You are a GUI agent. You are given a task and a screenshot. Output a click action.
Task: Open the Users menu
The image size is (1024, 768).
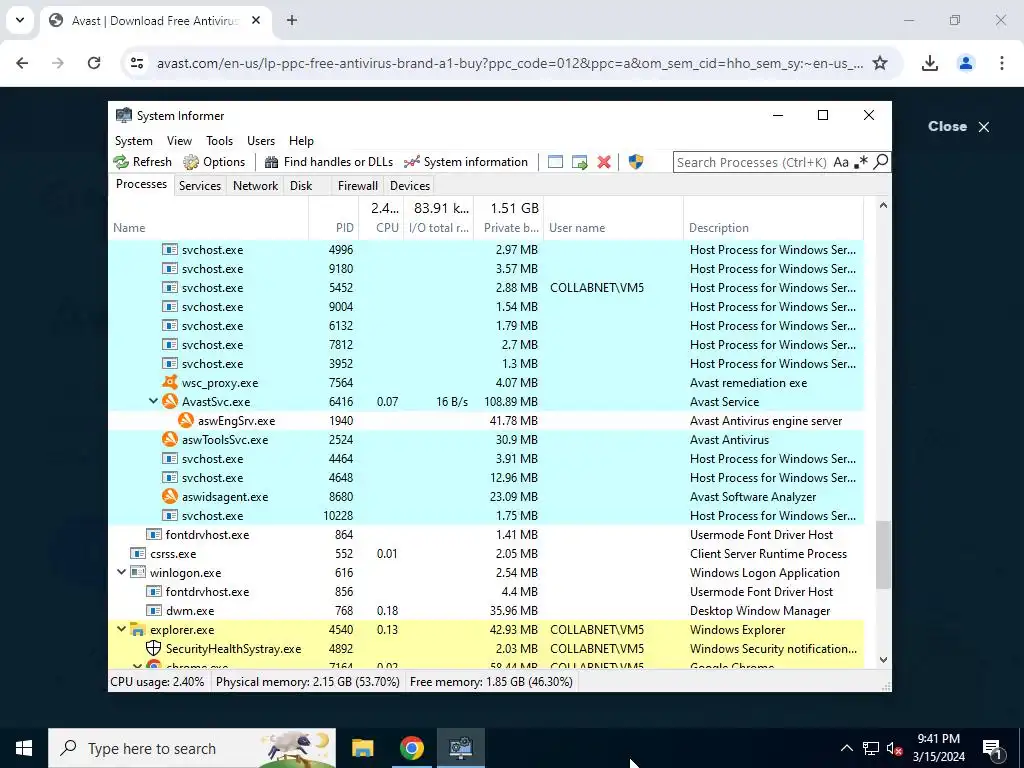pyautogui.click(x=261, y=140)
